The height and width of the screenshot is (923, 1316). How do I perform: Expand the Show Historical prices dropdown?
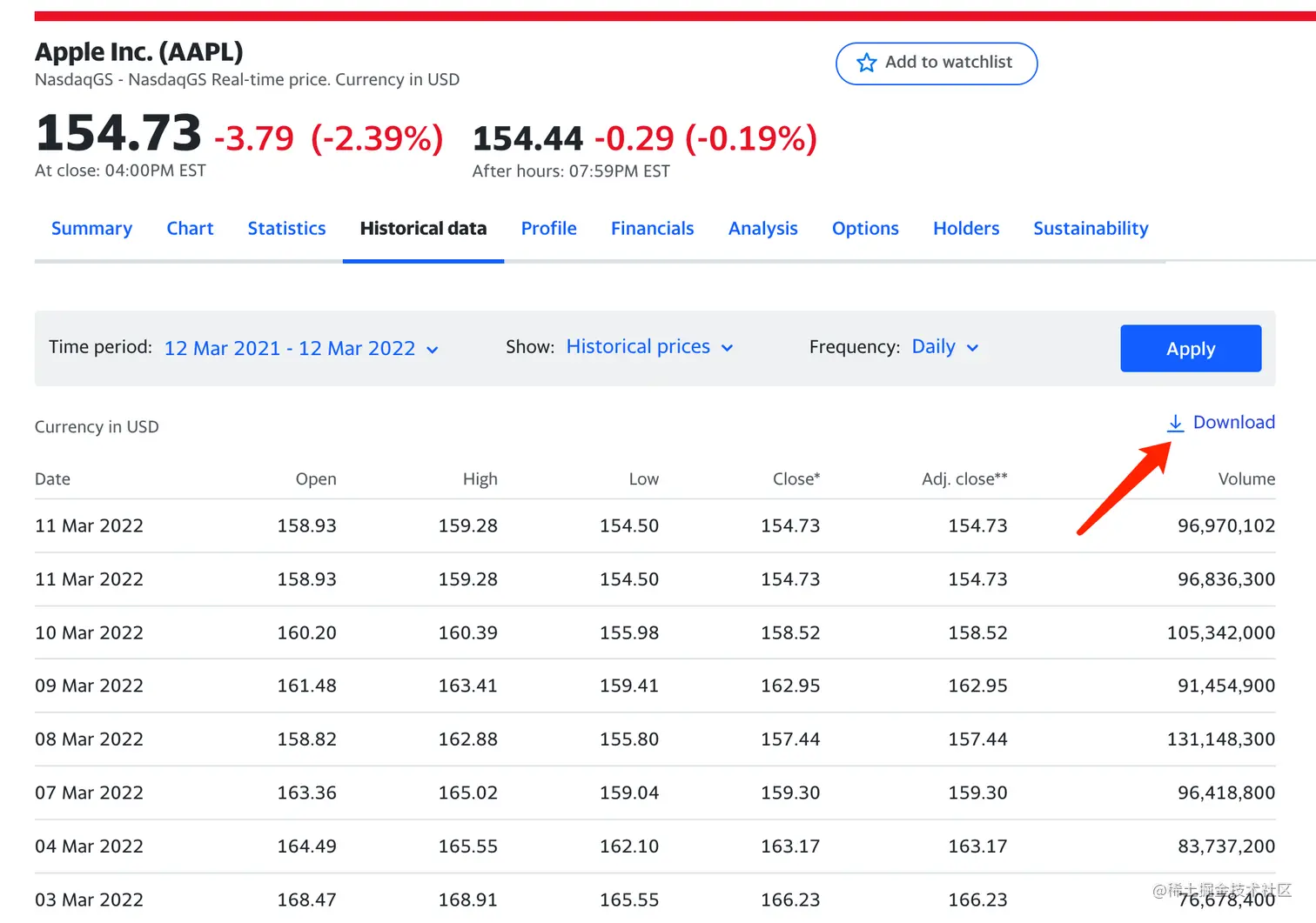tap(649, 346)
